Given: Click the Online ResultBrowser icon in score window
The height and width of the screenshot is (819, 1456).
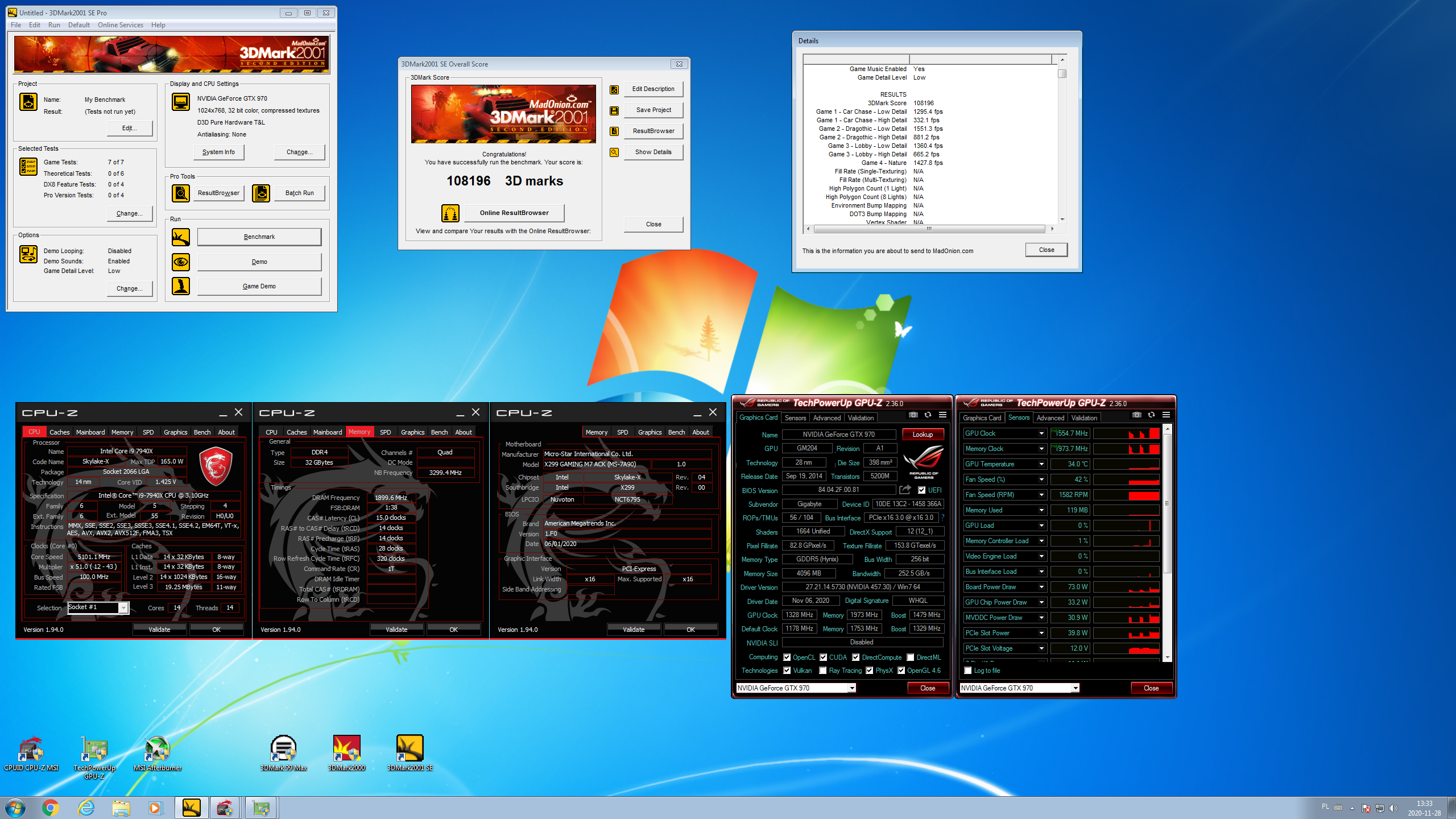Looking at the screenshot, I should tap(450, 213).
